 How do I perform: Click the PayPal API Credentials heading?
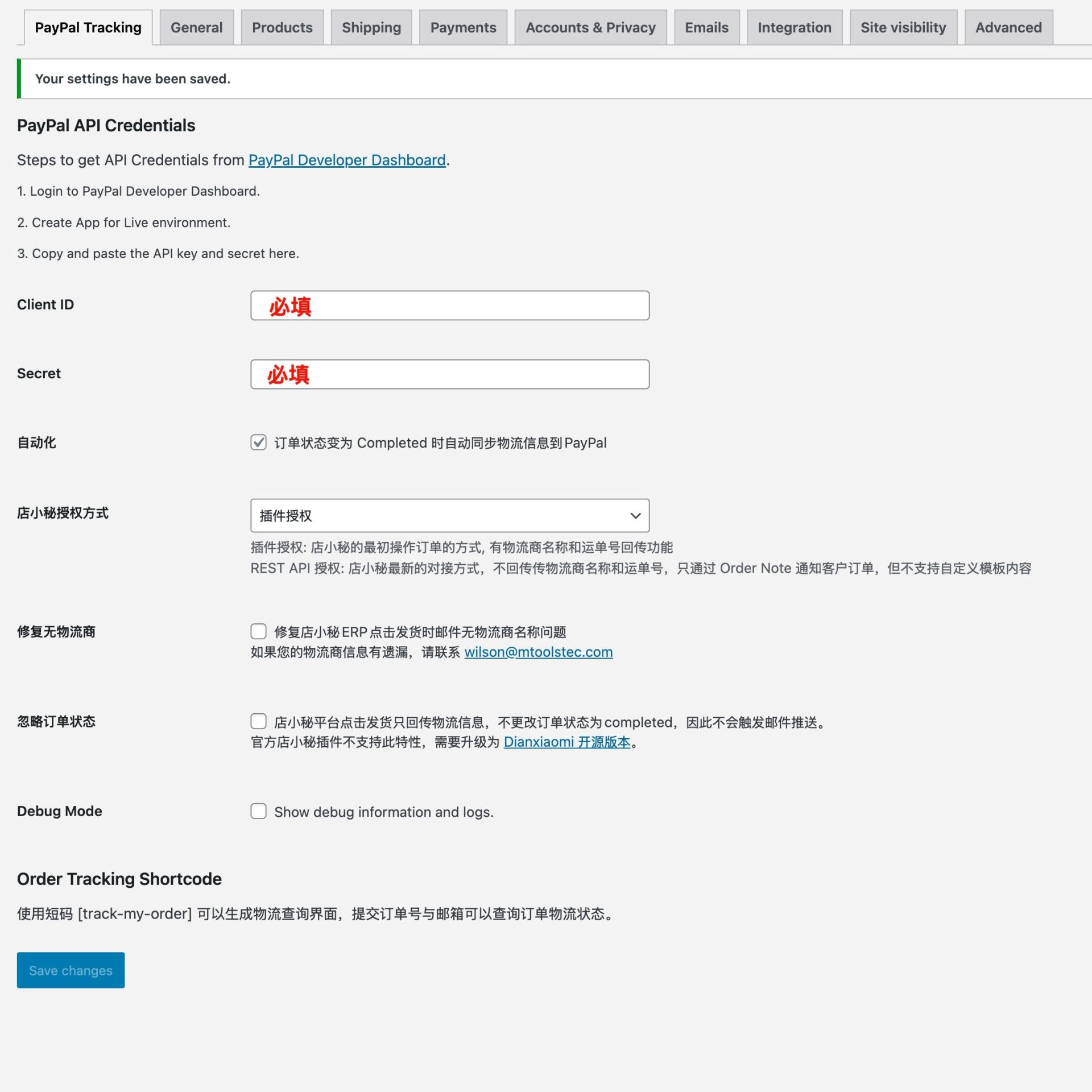tap(106, 125)
